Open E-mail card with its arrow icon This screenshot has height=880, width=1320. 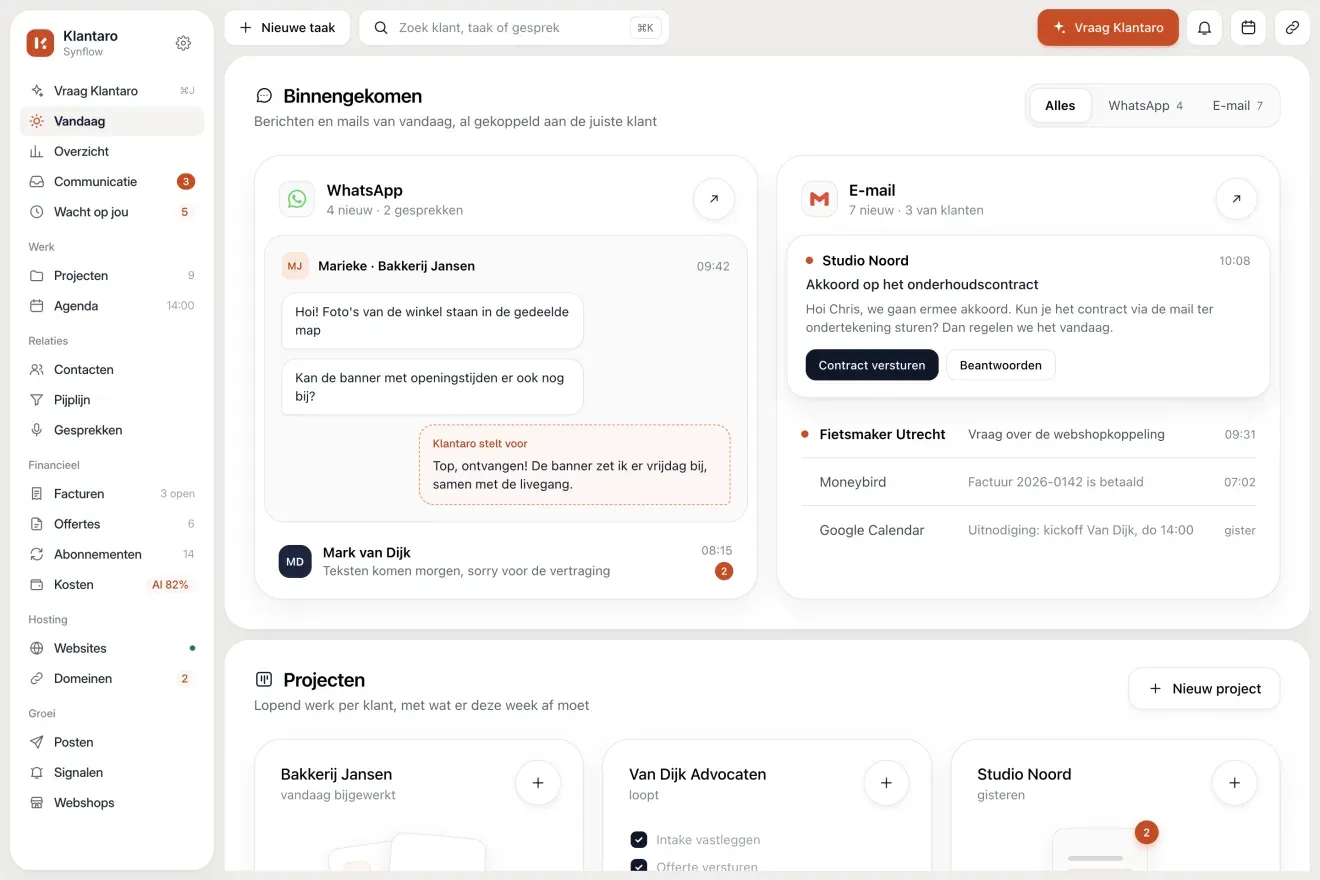pyautogui.click(x=1236, y=199)
